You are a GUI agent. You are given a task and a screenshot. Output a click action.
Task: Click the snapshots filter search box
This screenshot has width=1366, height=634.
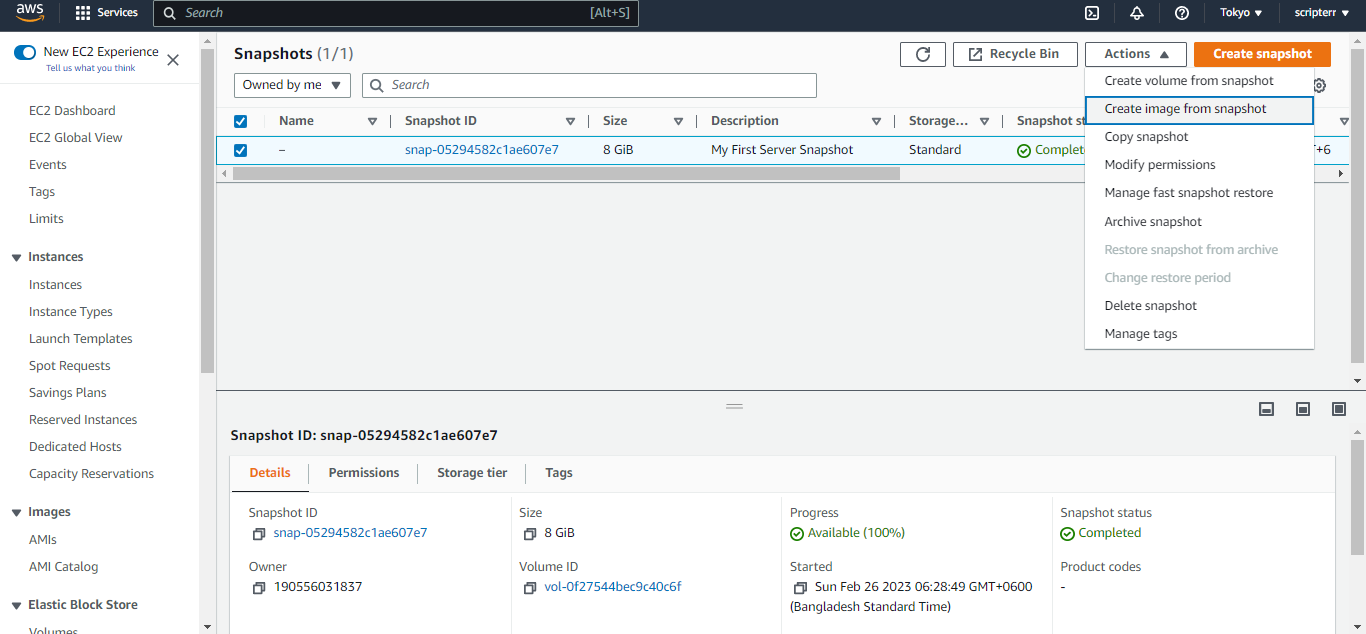[589, 85]
